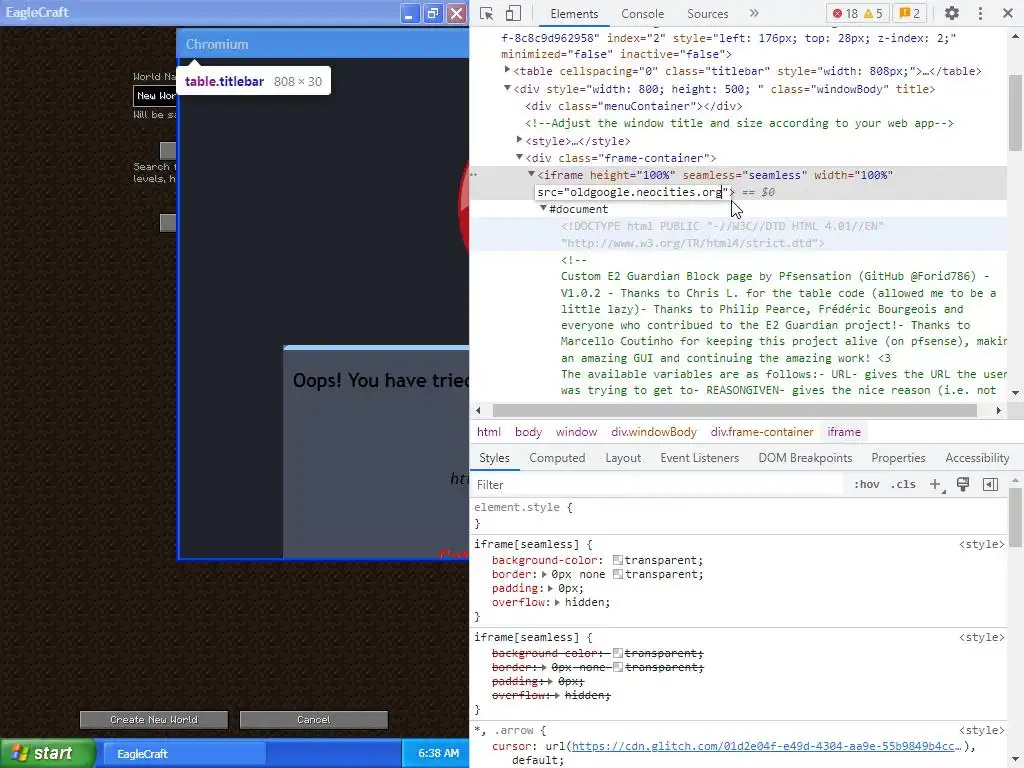
Task: Add a new style rule plus icon
Action: point(936,485)
